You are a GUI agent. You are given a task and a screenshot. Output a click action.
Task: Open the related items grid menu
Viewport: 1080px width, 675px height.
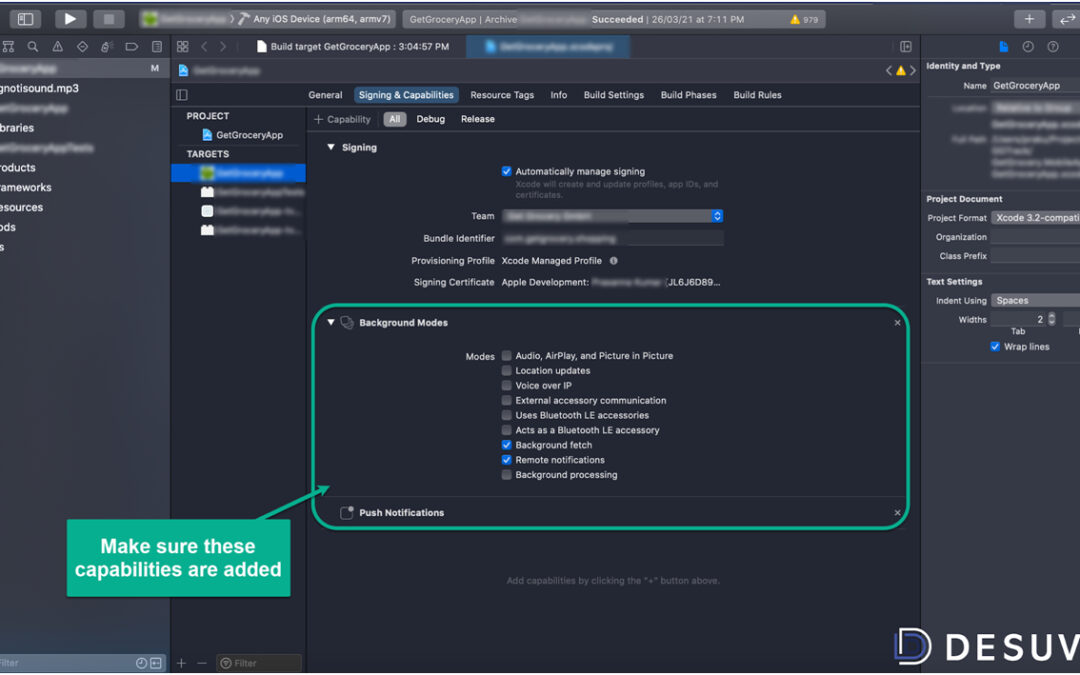[x=183, y=47]
